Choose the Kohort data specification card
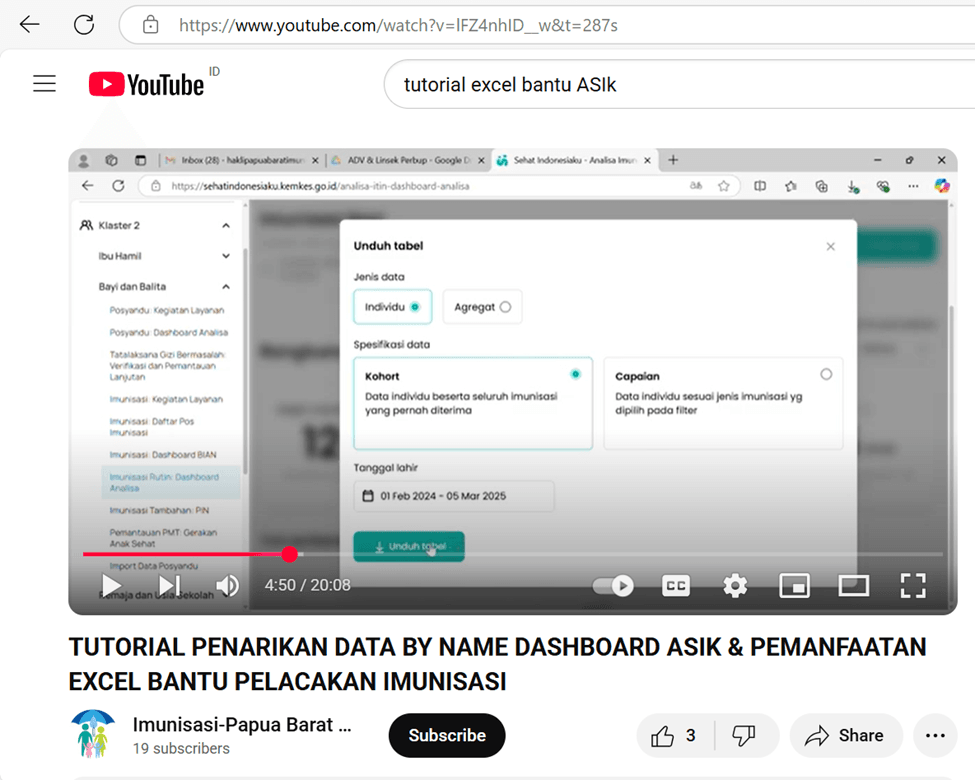This screenshot has width=975, height=780. tap(473, 403)
